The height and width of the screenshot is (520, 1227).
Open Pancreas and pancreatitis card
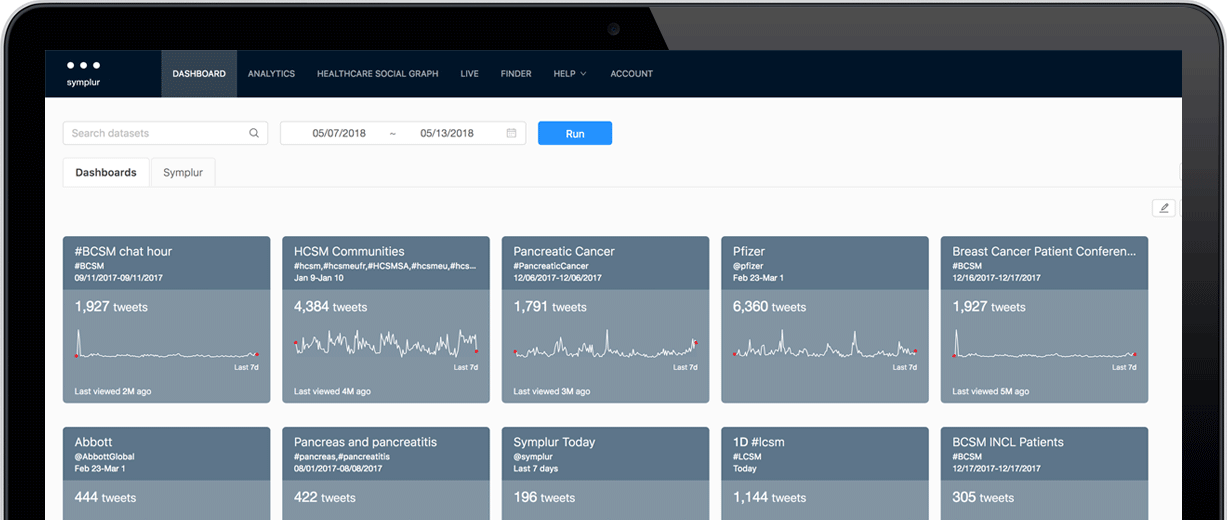pyautogui.click(x=386, y=474)
